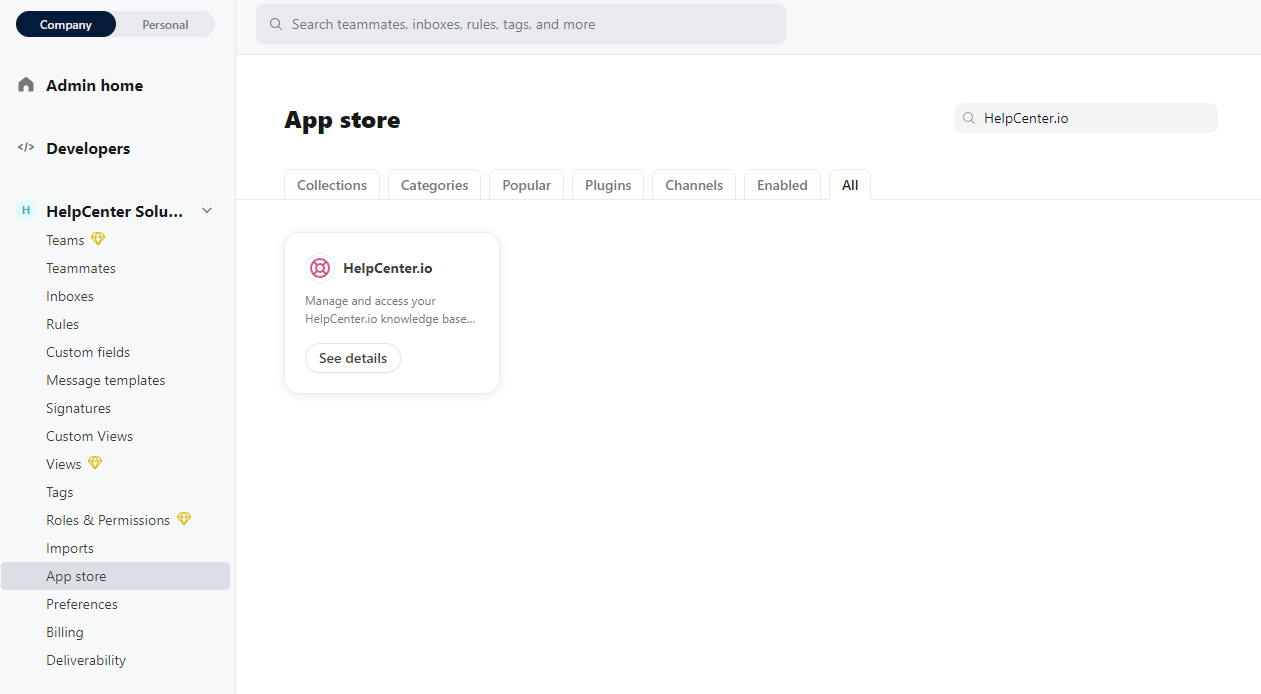This screenshot has width=1261, height=694.
Task: Switch to the Personal settings toggle
Action: 165,25
